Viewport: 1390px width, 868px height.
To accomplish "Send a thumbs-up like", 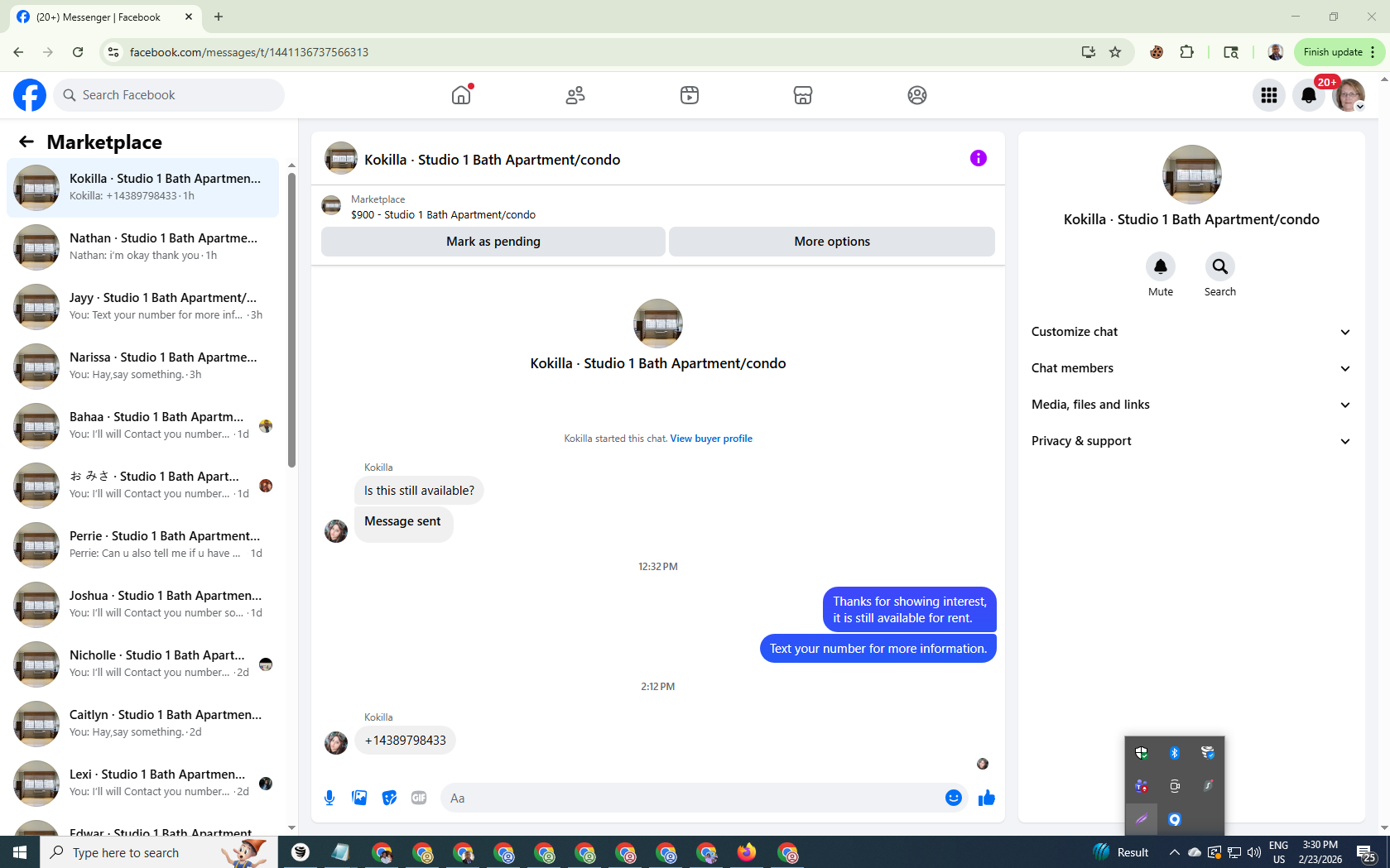I will 987,798.
